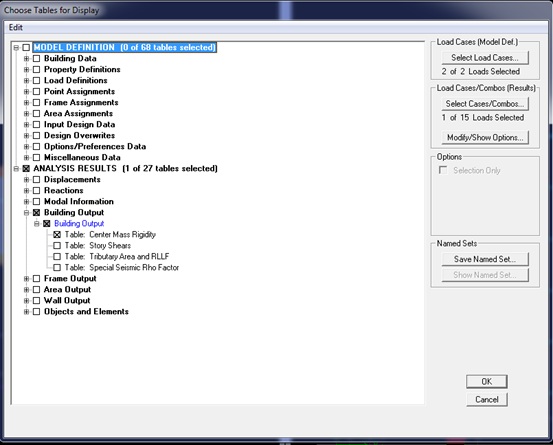Uncheck the Center Mass Rigidity table
553x445 pixels.
[x=57, y=234]
